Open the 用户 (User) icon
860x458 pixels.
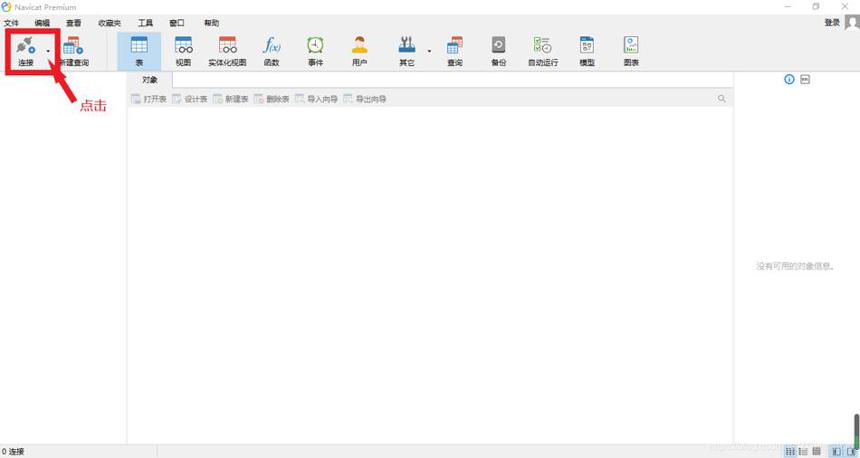tap(359, 52)
